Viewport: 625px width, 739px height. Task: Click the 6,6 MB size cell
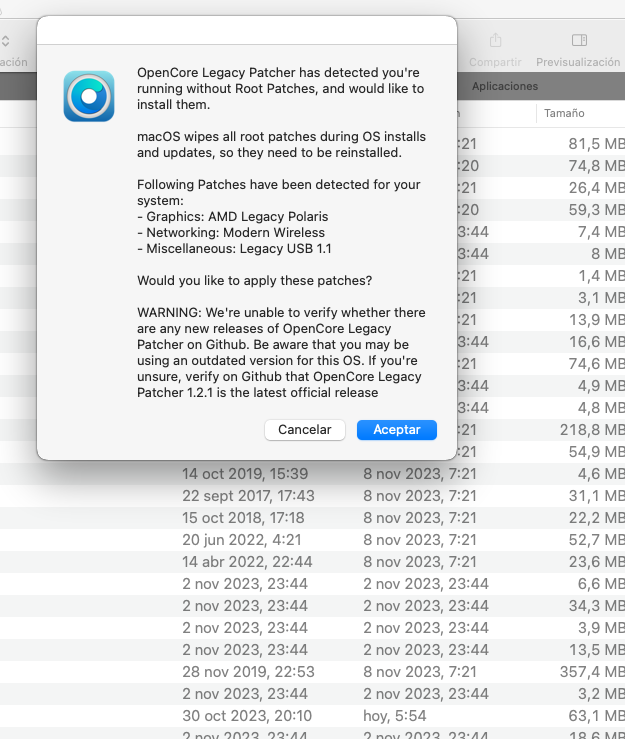[601, 584]
